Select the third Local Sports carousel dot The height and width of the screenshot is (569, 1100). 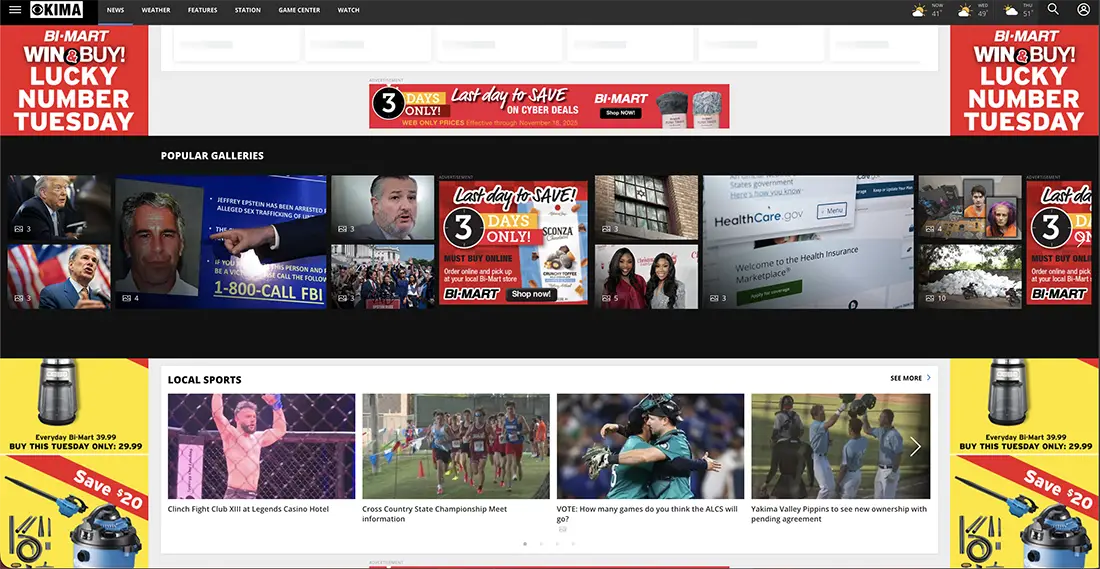pos(557,544)
